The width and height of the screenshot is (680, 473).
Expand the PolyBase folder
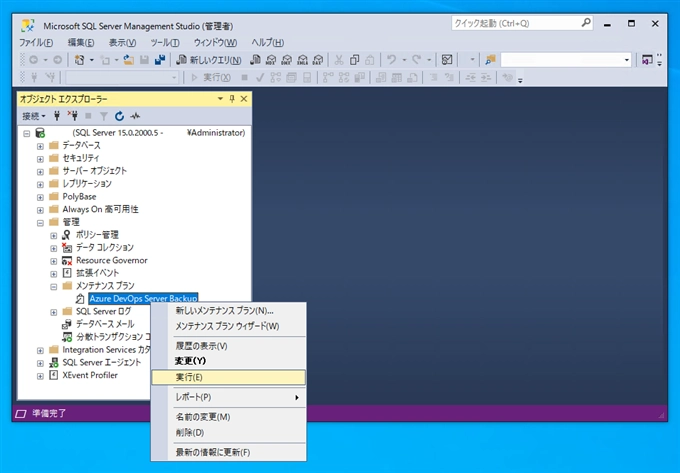tap(40, 197)
